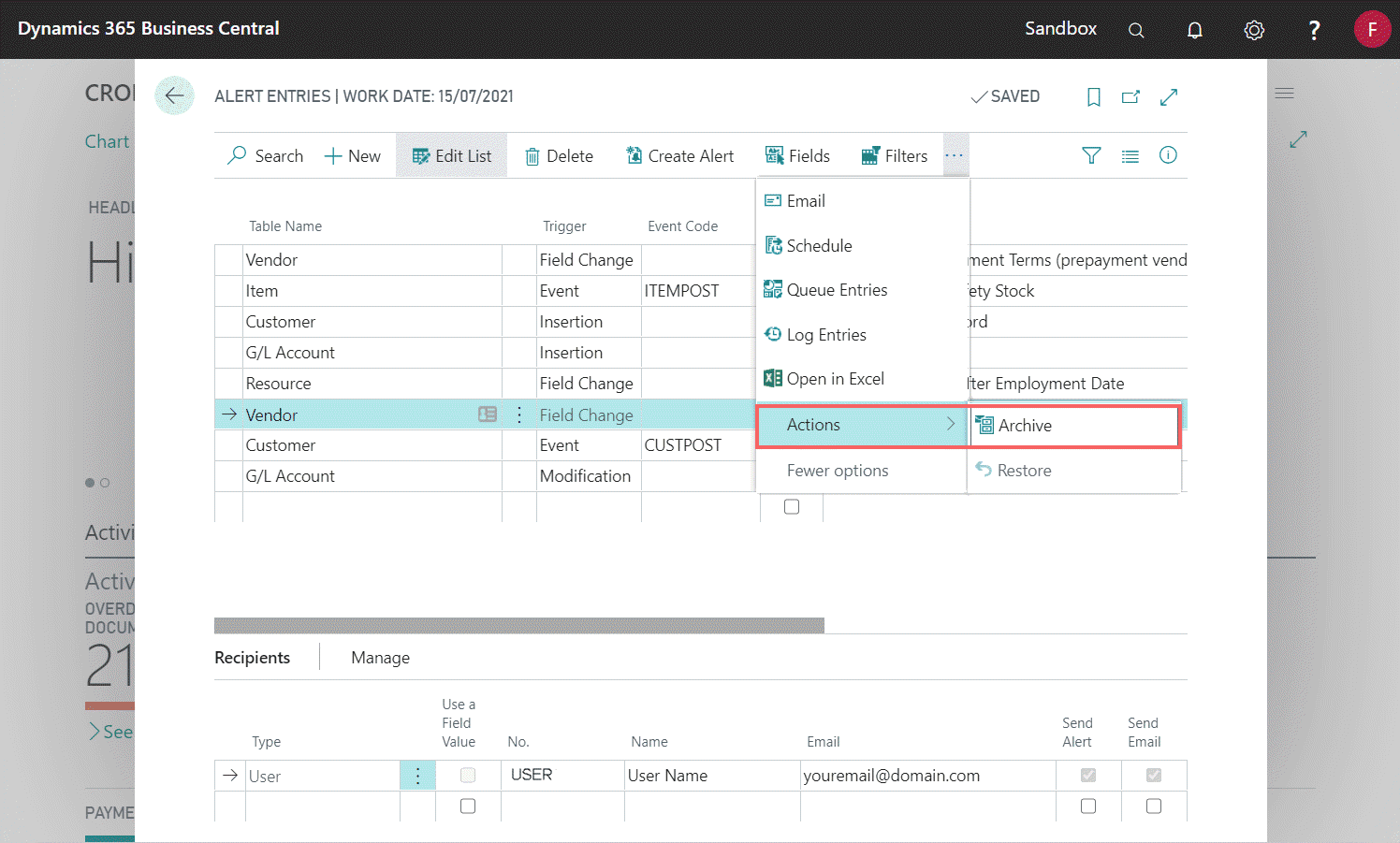Expand page to full width icon
The width and height of the screenshot is (1400, 843).
coord(1169,96)
